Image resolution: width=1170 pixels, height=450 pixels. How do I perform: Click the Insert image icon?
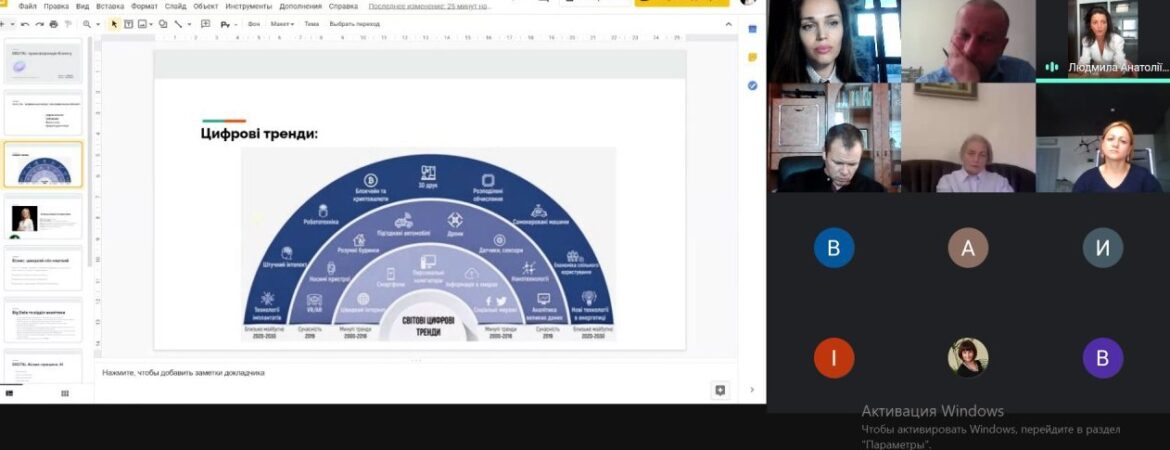coord(142,24)
